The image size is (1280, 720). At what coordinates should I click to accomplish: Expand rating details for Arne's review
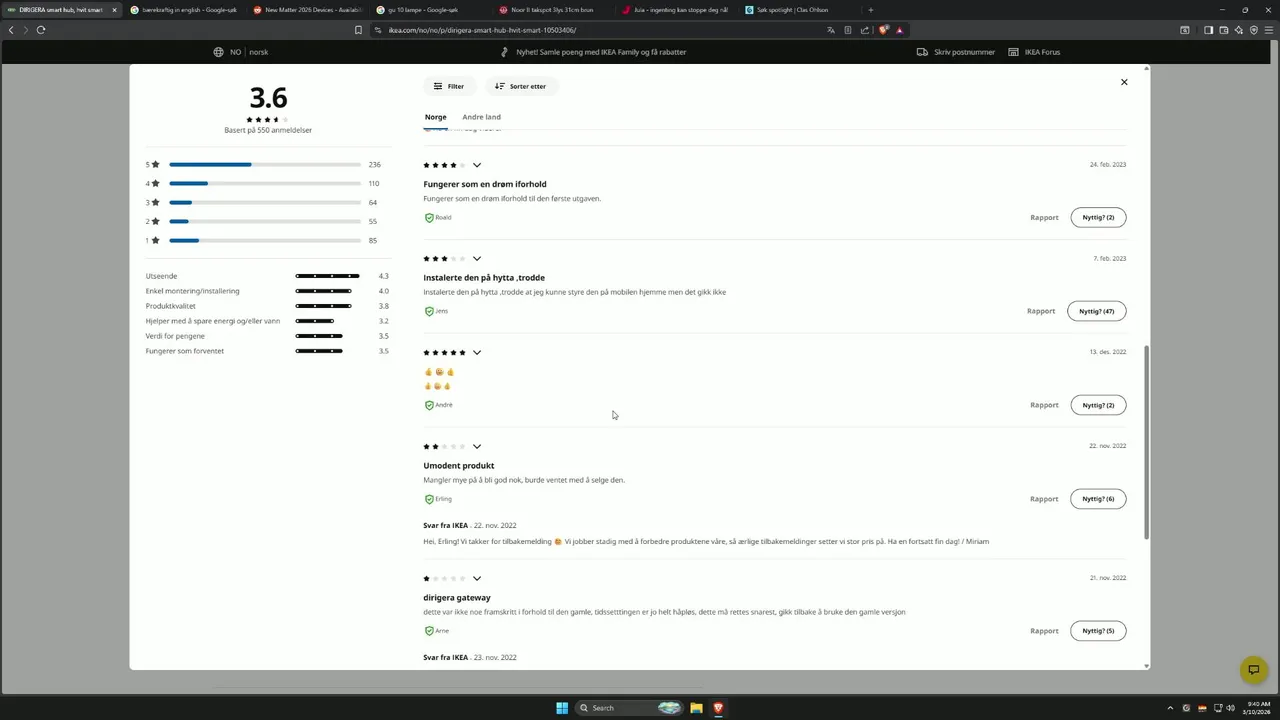point(477,579)
